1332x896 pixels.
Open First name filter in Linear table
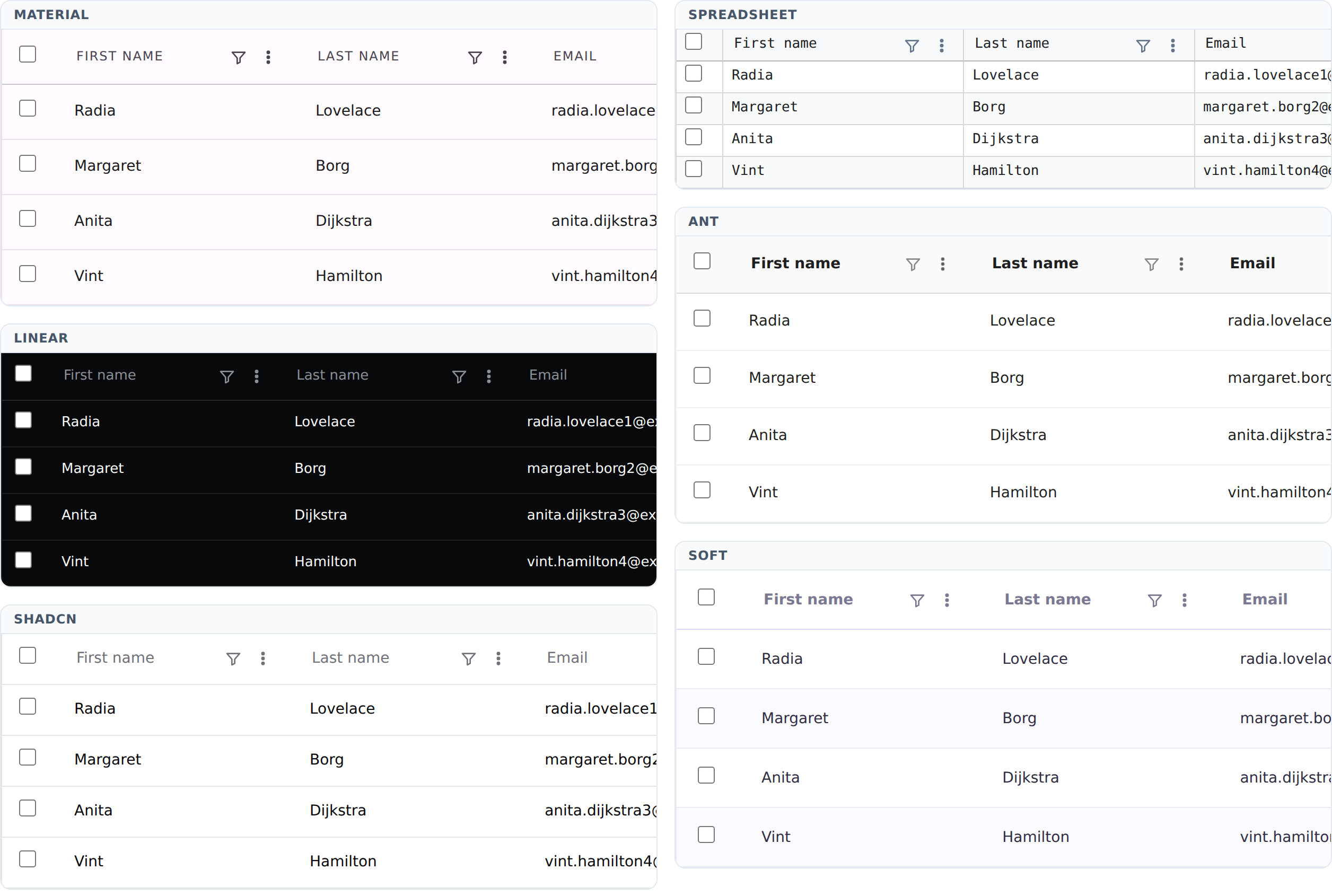227,376
